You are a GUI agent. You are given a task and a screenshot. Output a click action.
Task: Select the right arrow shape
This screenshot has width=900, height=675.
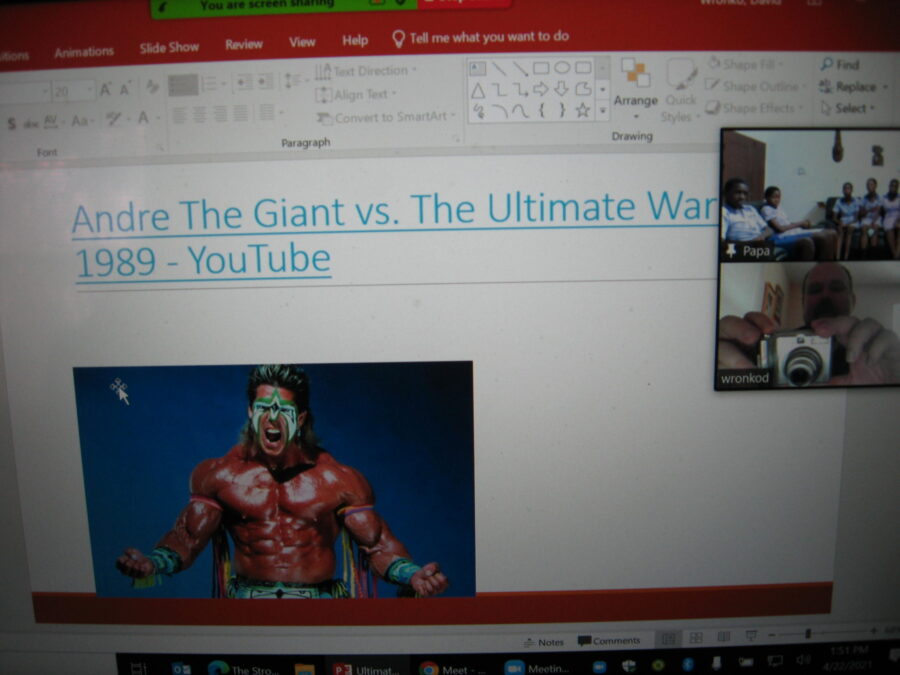[x=540, y=89]
